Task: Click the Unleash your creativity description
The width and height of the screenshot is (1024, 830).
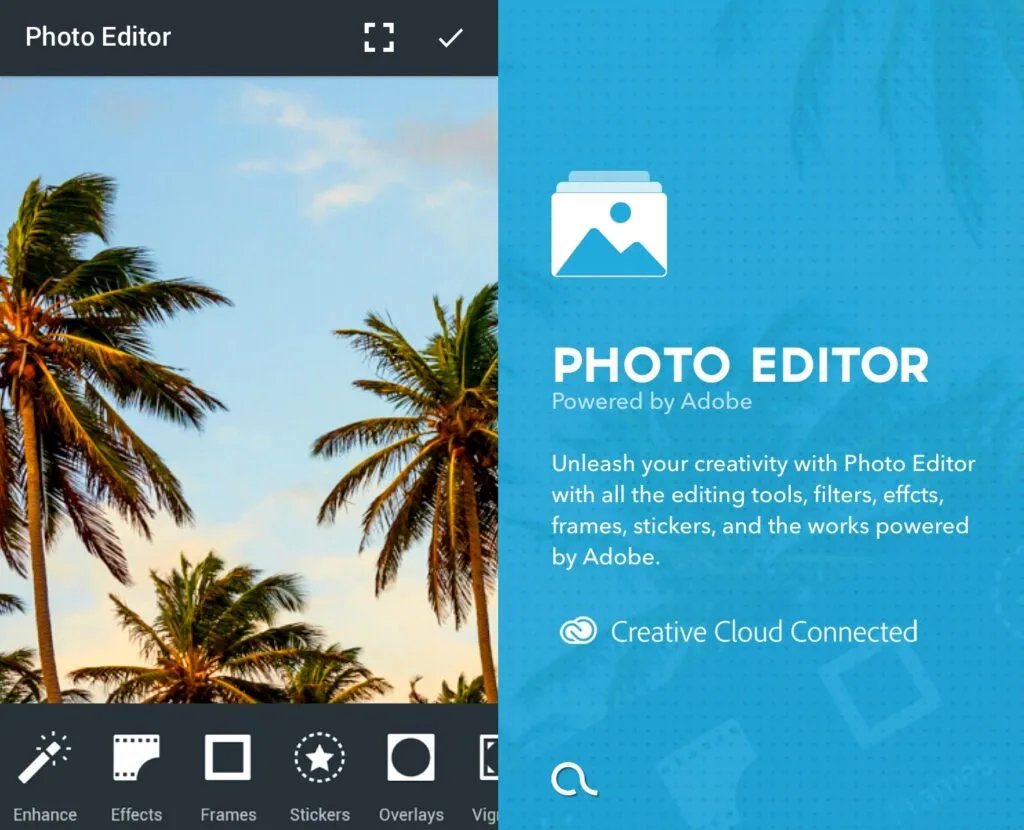Action: tap(763, 510)
